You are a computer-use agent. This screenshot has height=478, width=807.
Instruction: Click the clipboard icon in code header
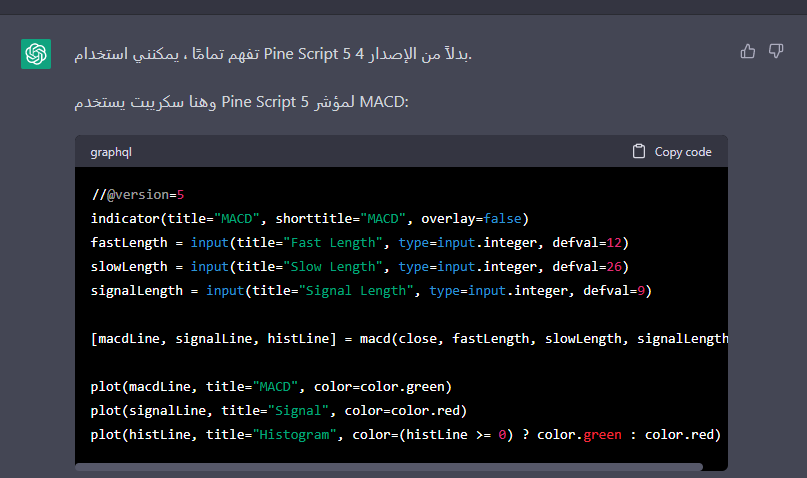pyautogui.click(x=639, y=151)
